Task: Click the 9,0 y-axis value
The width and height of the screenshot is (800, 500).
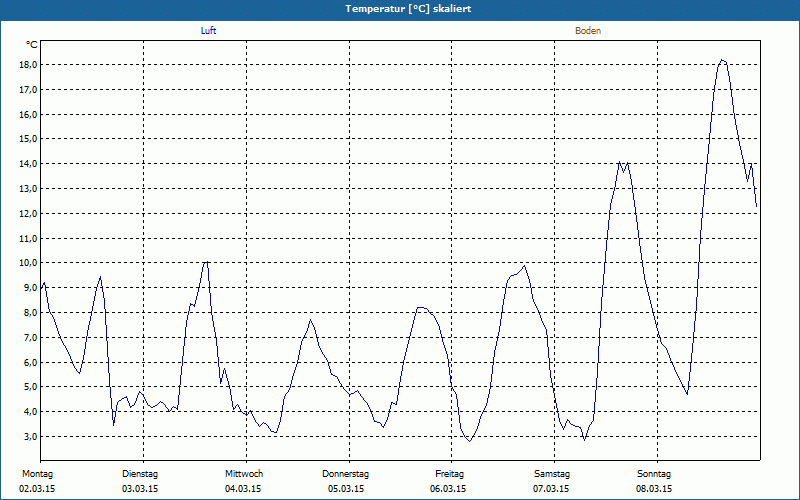Action: tap(31, 288)
